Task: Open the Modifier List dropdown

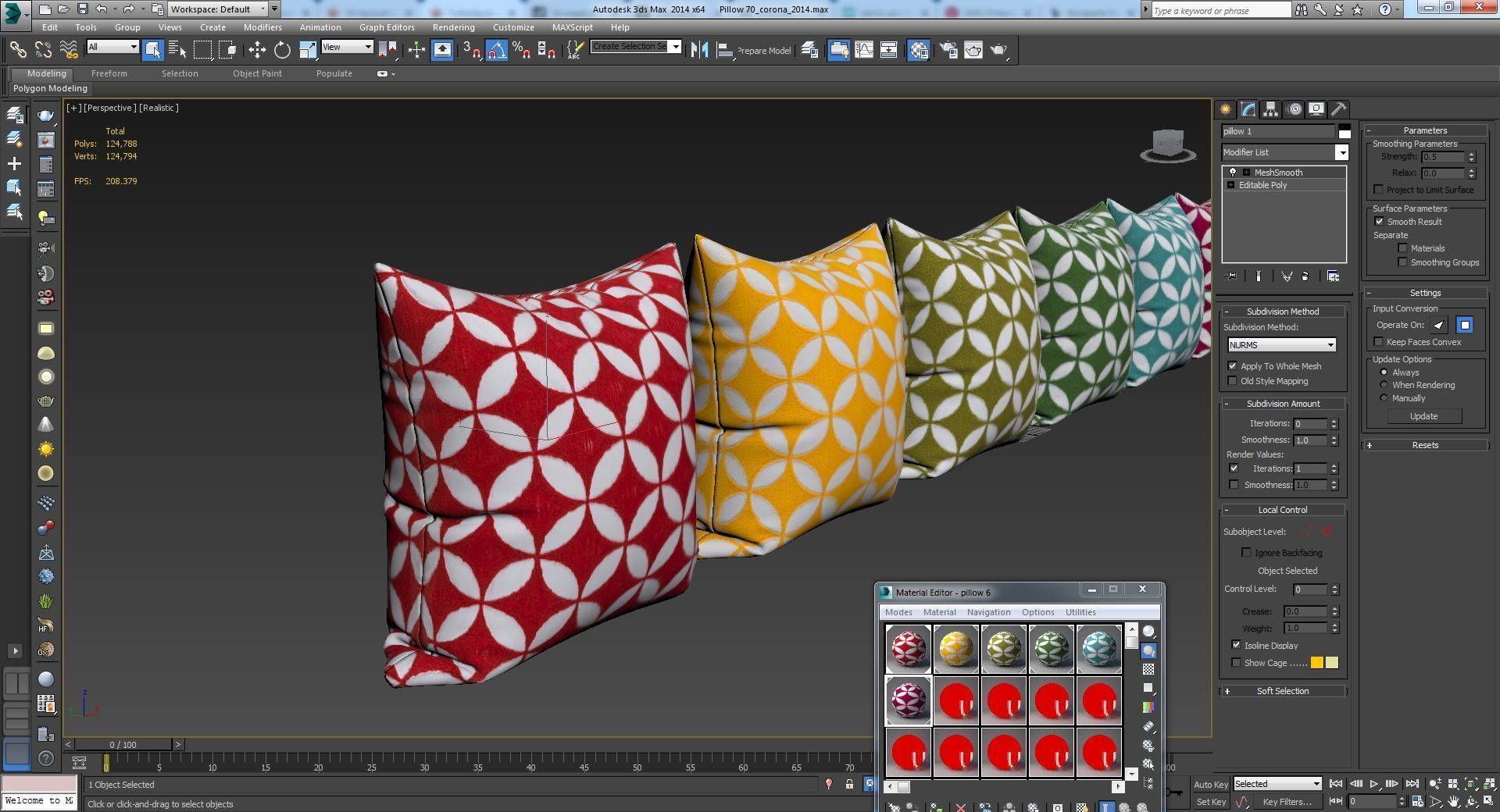Action: point(1285,152)
